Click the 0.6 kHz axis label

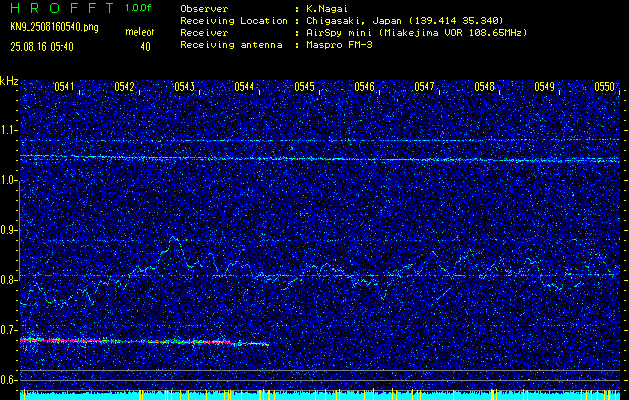(x=9, y=380)
